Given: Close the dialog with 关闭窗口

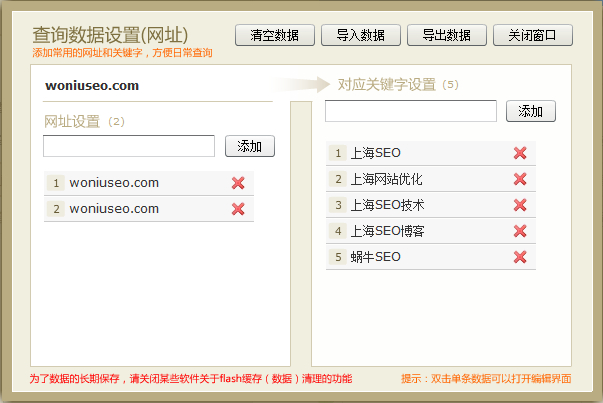Looking at the screenshot, I should point(533,36).
